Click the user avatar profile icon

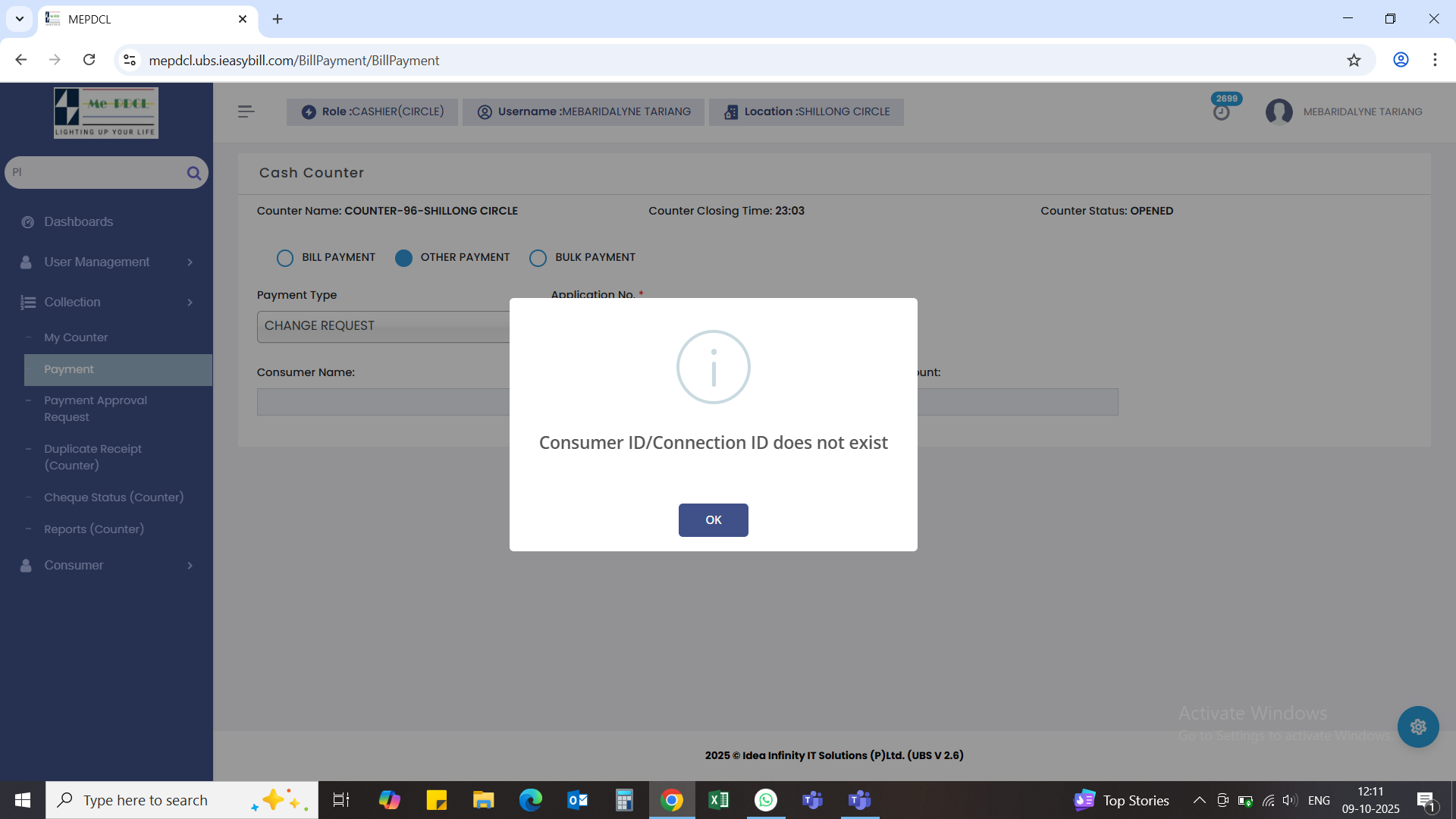[x=1279, y=111]
